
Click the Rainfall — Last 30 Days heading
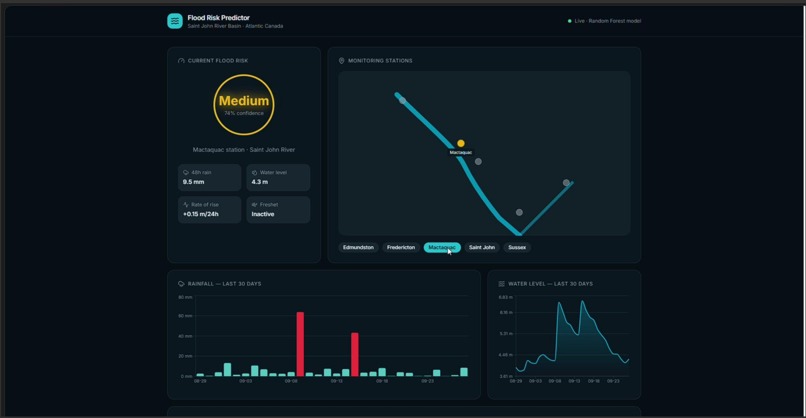click(x=225, y=284)
